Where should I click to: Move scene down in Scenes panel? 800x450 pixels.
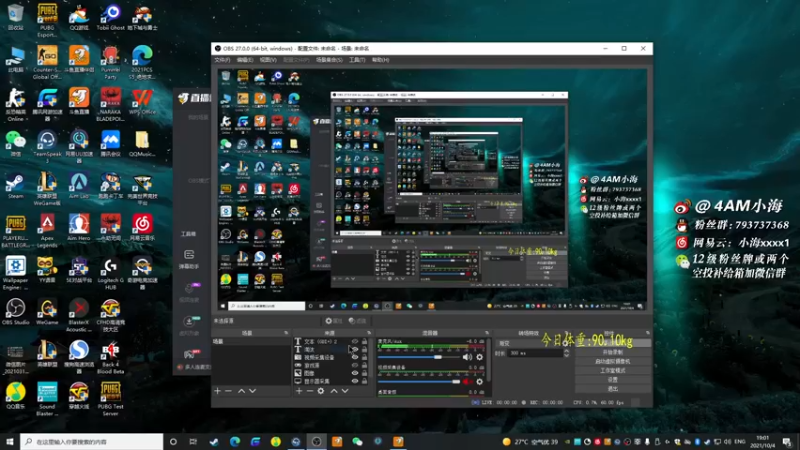(253, 391)
